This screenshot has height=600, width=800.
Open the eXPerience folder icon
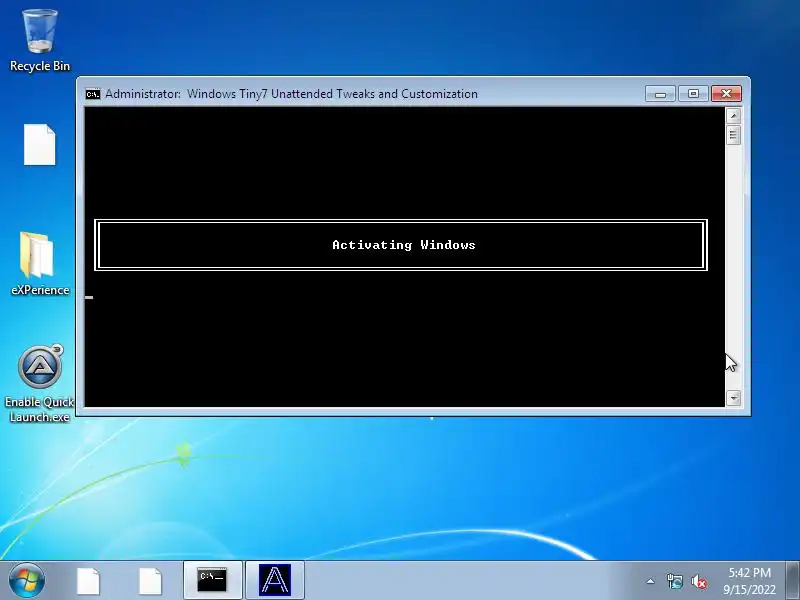pos(40,264)
